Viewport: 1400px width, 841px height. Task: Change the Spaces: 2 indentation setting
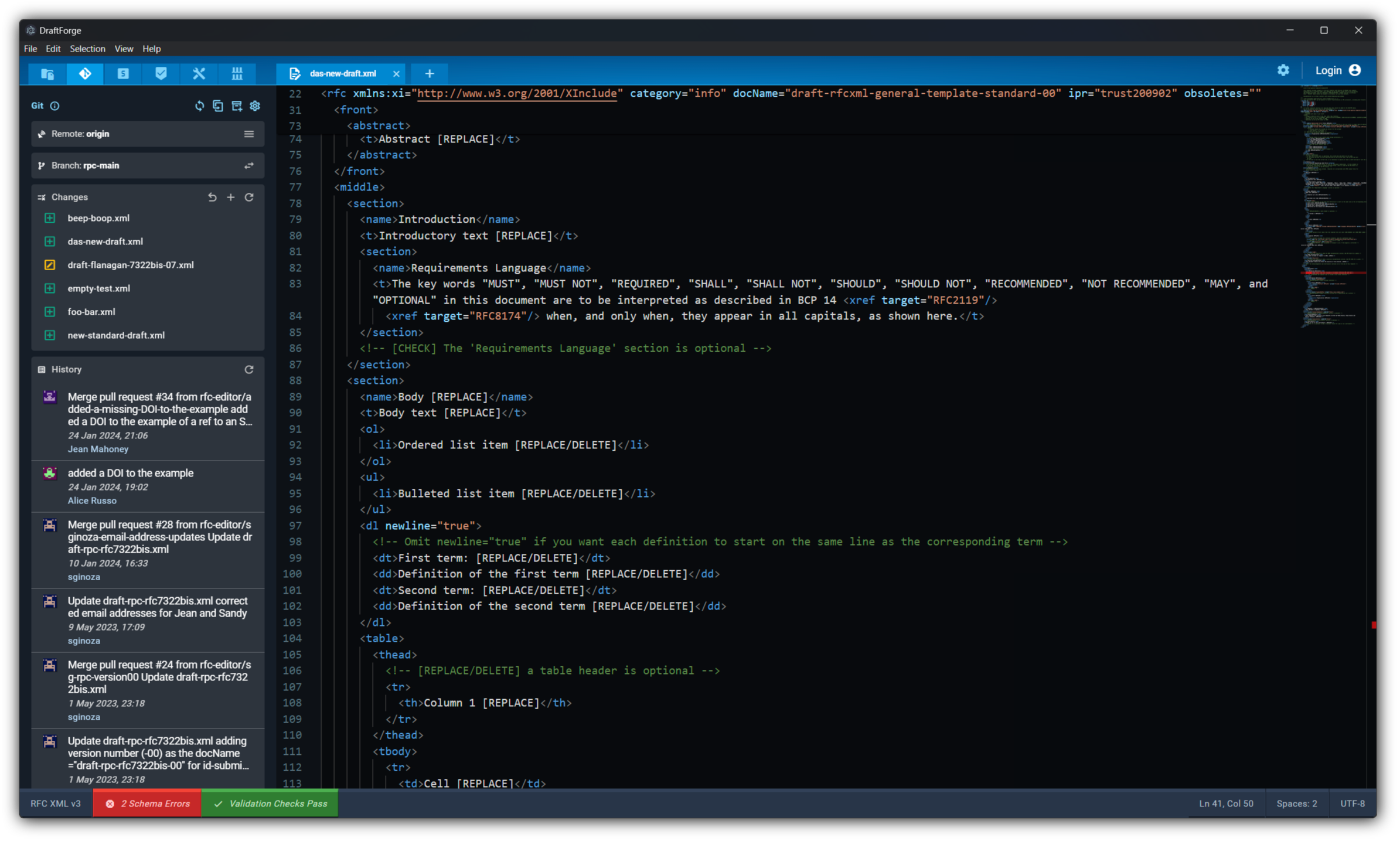pyautogui.click(x=1297, y=804)
